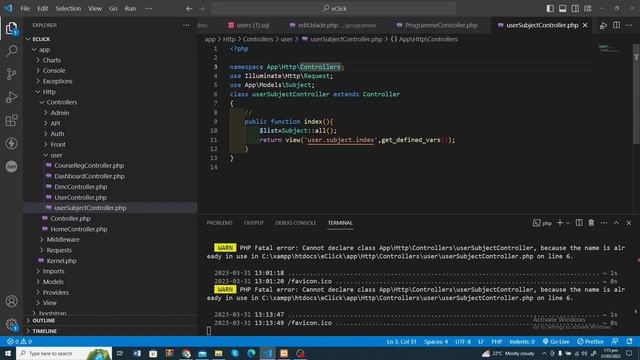This screenshot has height=360, width=640.
Task: Toggle secondary sidebar layout icon
Action: click(x=575, y=9)
